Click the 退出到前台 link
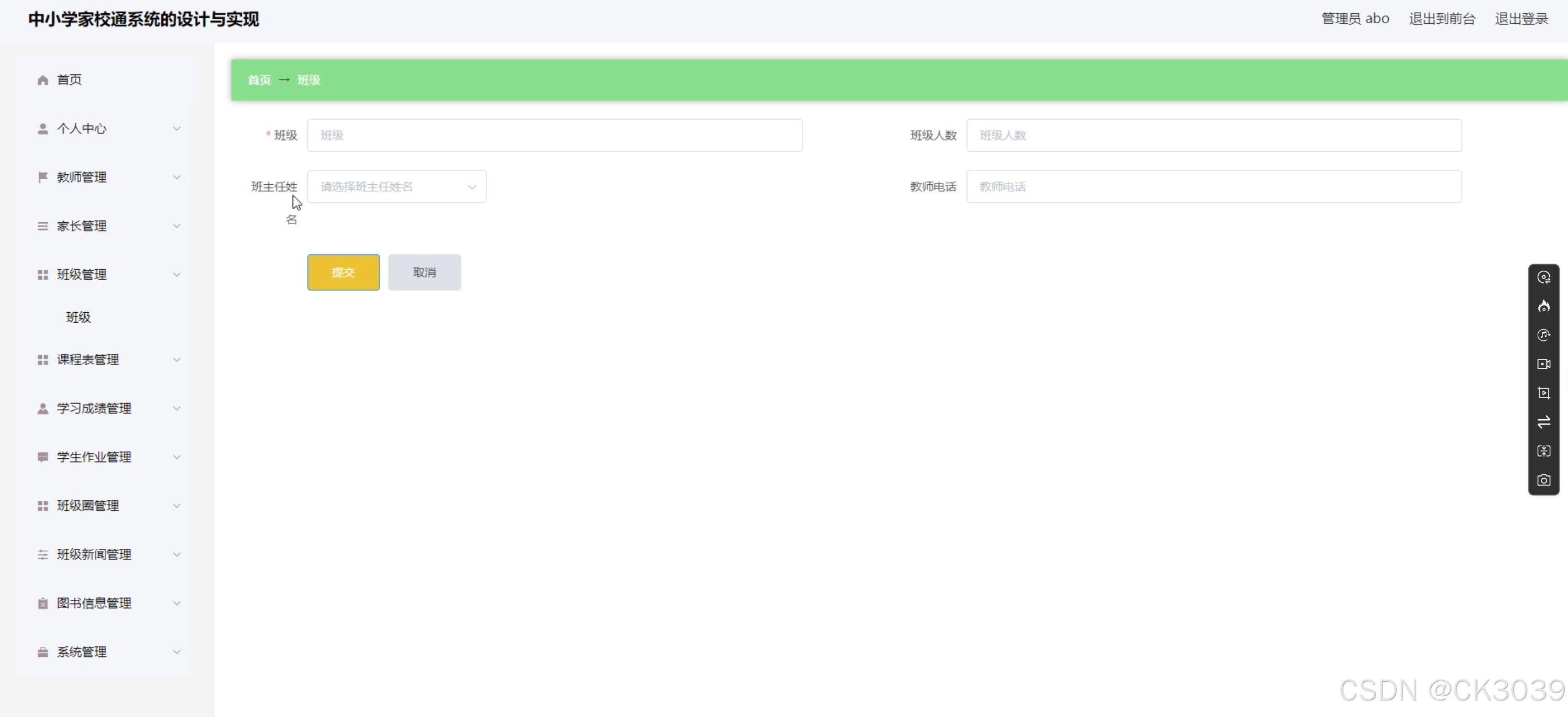 click(1442, 19)
